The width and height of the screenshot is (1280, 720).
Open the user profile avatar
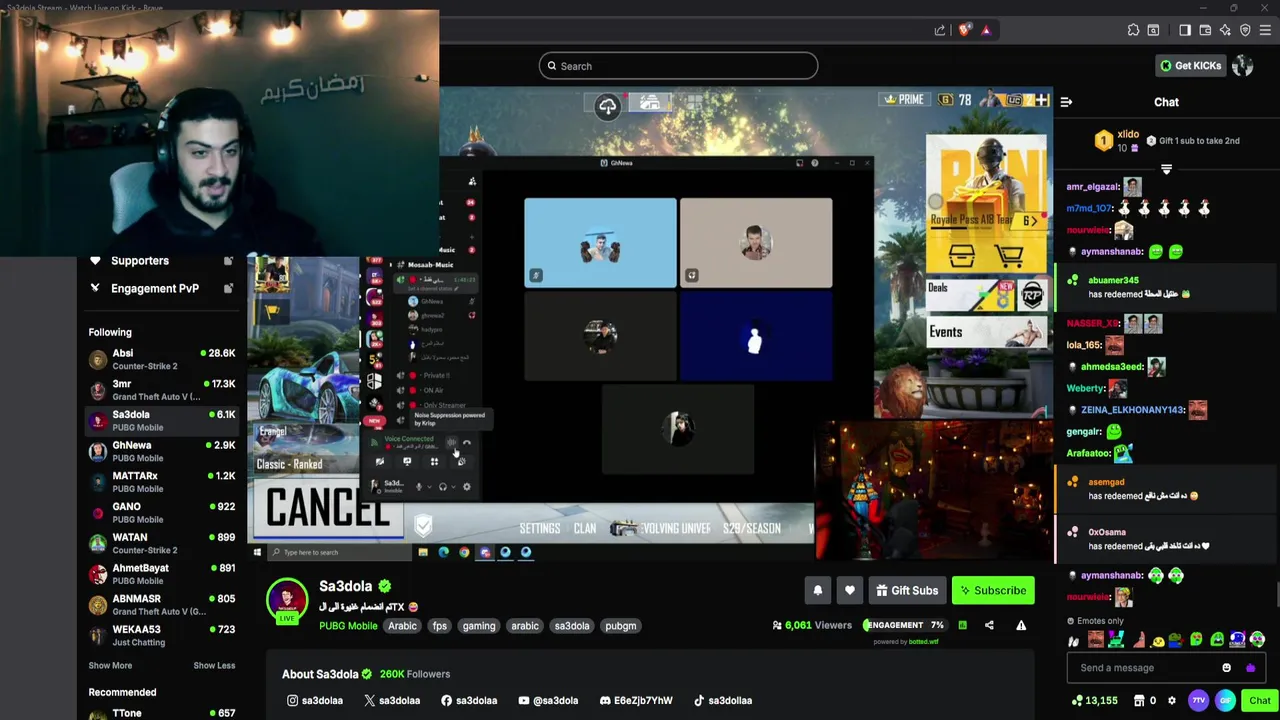(x=1243, y=66)
